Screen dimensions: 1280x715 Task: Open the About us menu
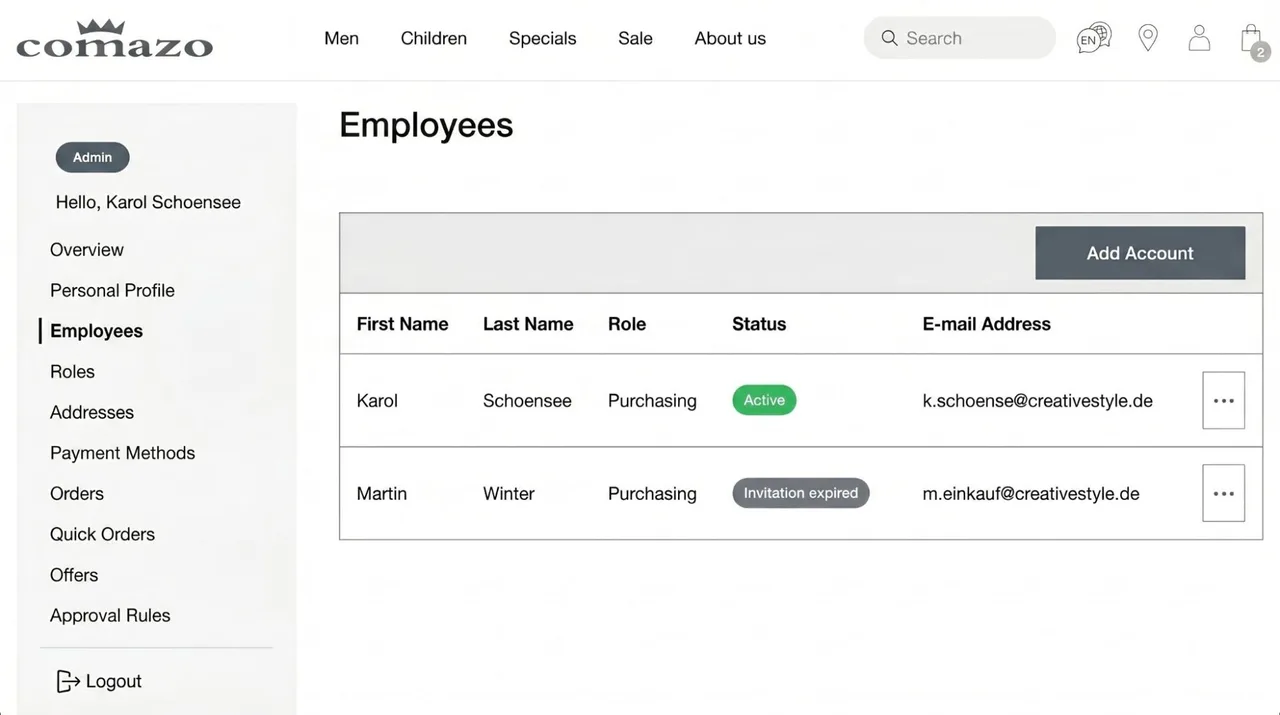tap(730, 38)
